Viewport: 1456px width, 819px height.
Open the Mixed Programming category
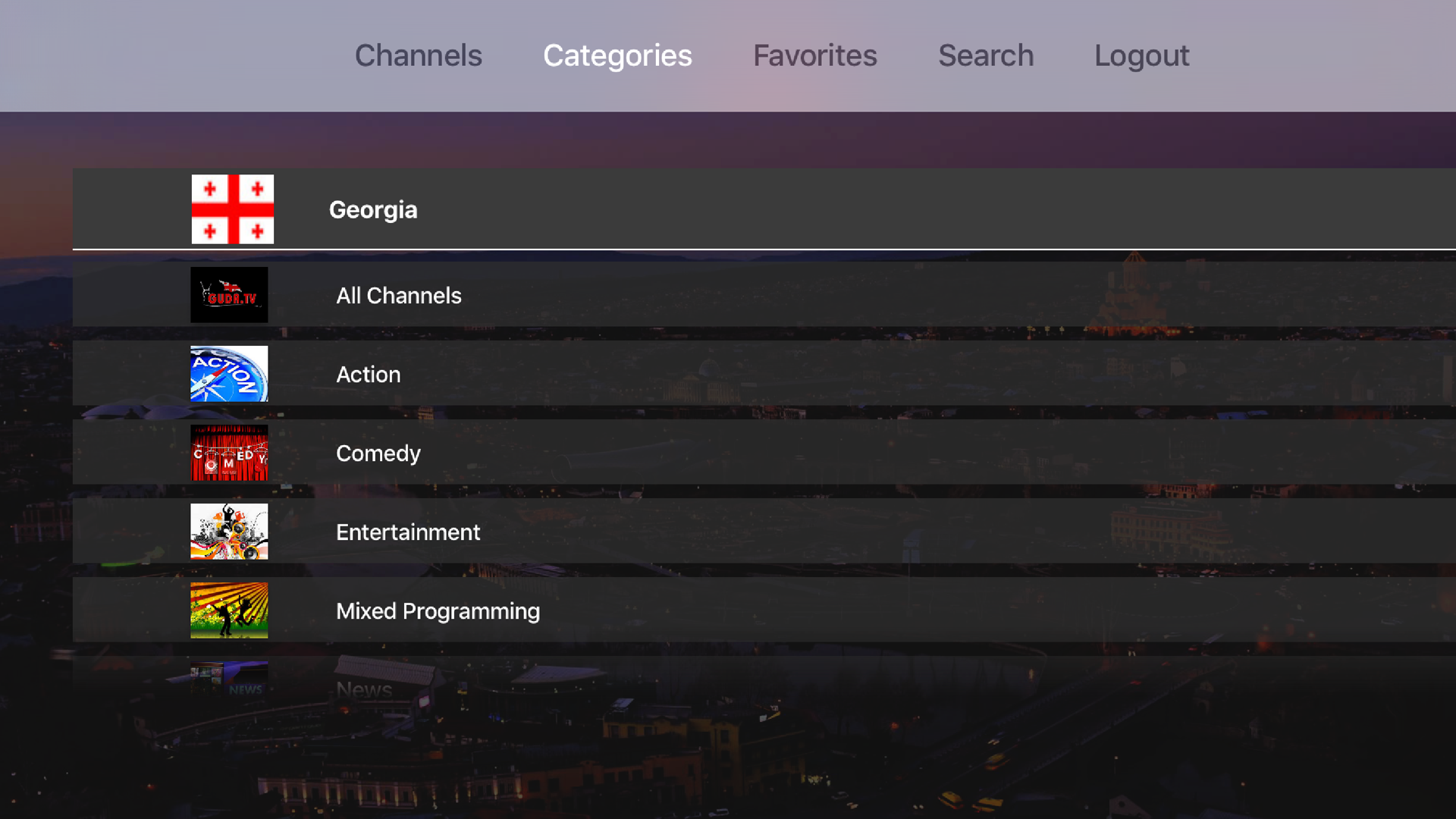pos(764,610)
